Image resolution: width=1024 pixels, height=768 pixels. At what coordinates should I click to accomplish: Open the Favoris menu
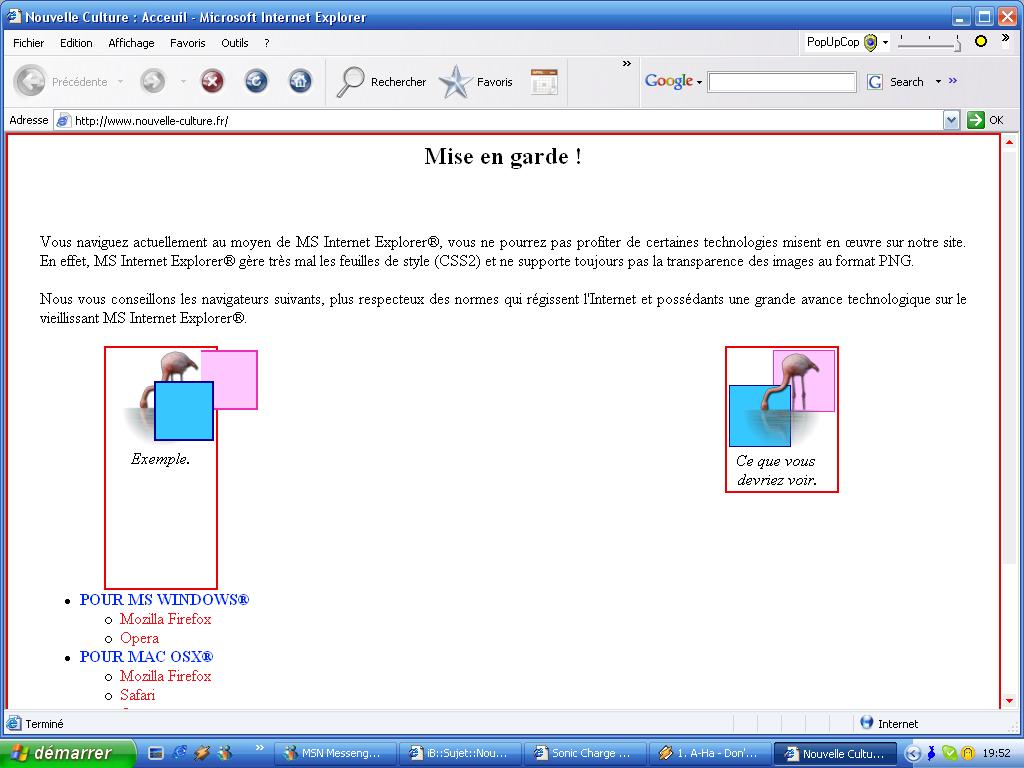pyautogui.click(x=187, y=43)
